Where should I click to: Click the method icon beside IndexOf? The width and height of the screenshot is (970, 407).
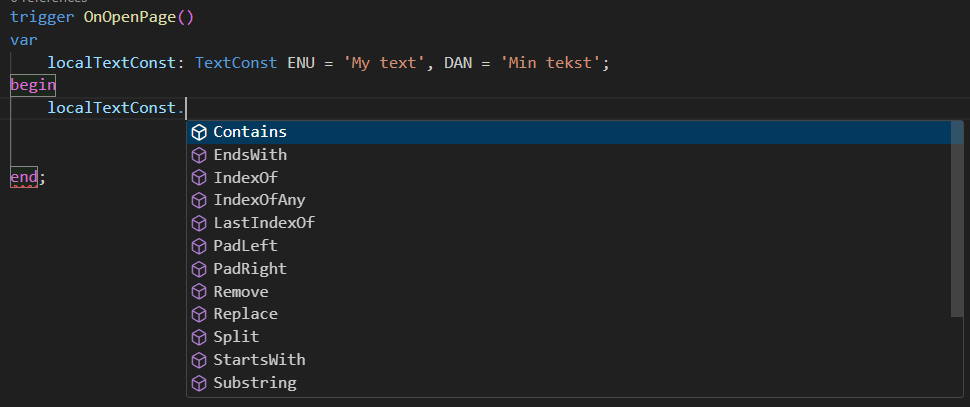199,178
